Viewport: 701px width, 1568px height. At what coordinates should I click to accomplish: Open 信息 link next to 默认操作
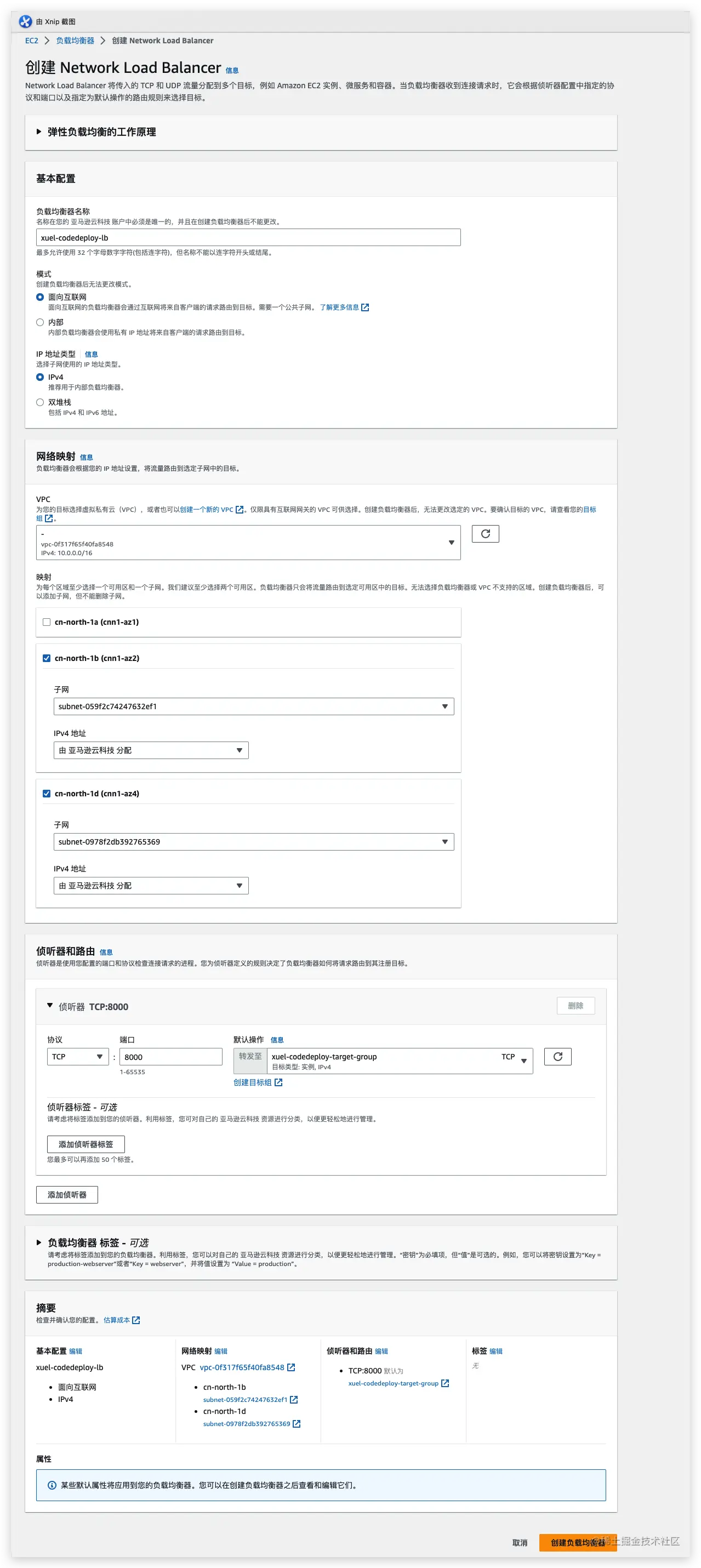click(x=277, y=1040)
